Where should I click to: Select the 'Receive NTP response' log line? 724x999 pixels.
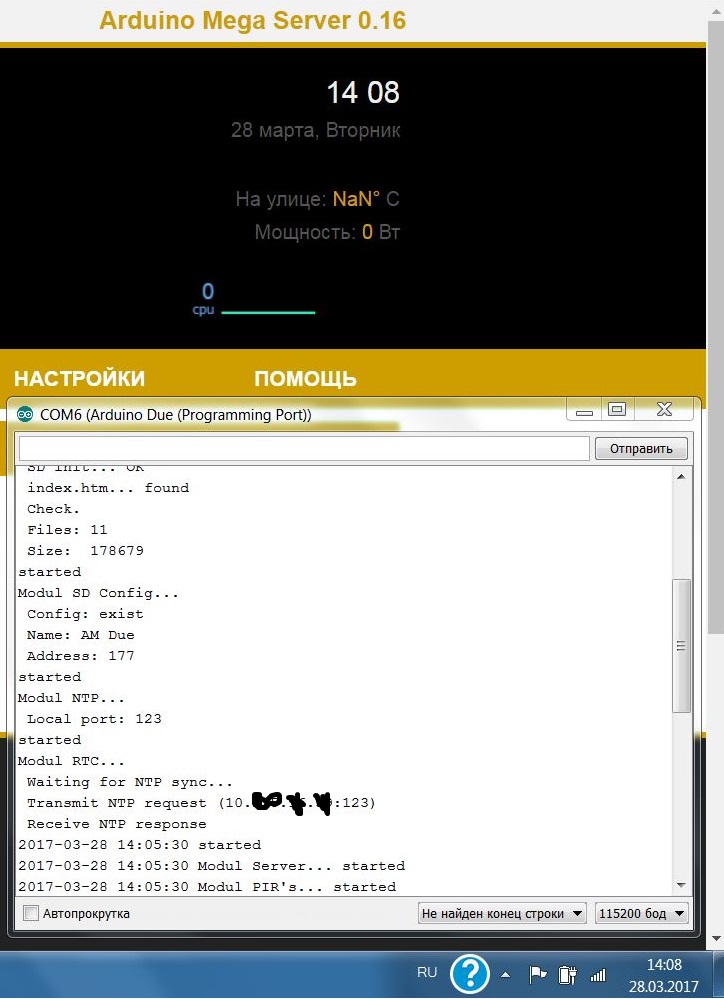click(117, 824)
